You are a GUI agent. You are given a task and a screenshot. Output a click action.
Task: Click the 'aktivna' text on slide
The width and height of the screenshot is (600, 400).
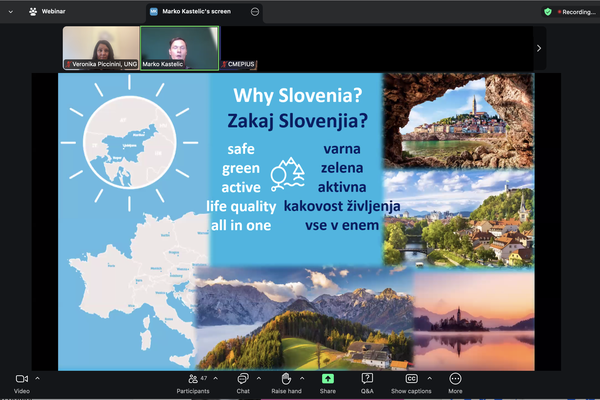point(342,187)
